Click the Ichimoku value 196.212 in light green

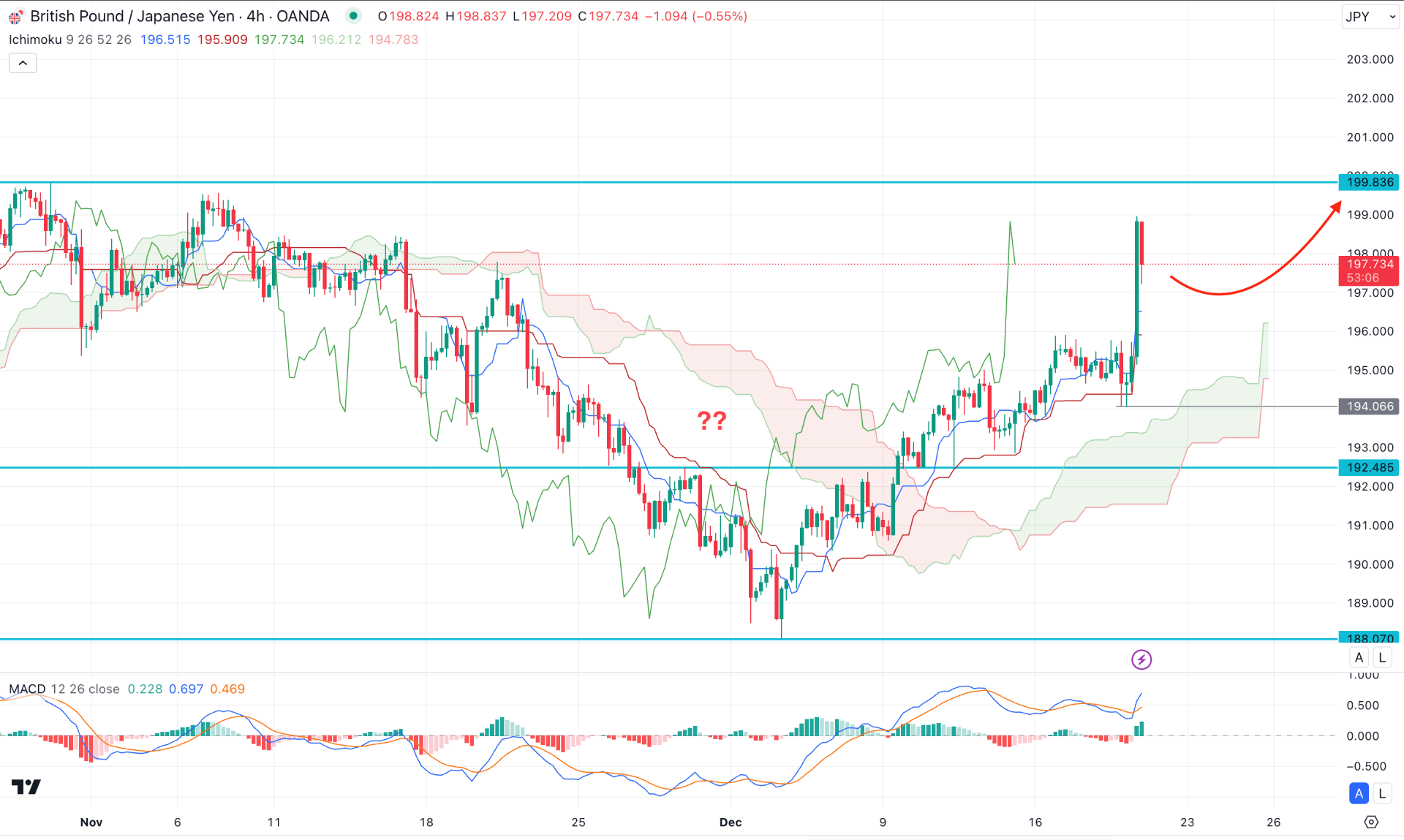pyautogui.click(x=336, y=39)
